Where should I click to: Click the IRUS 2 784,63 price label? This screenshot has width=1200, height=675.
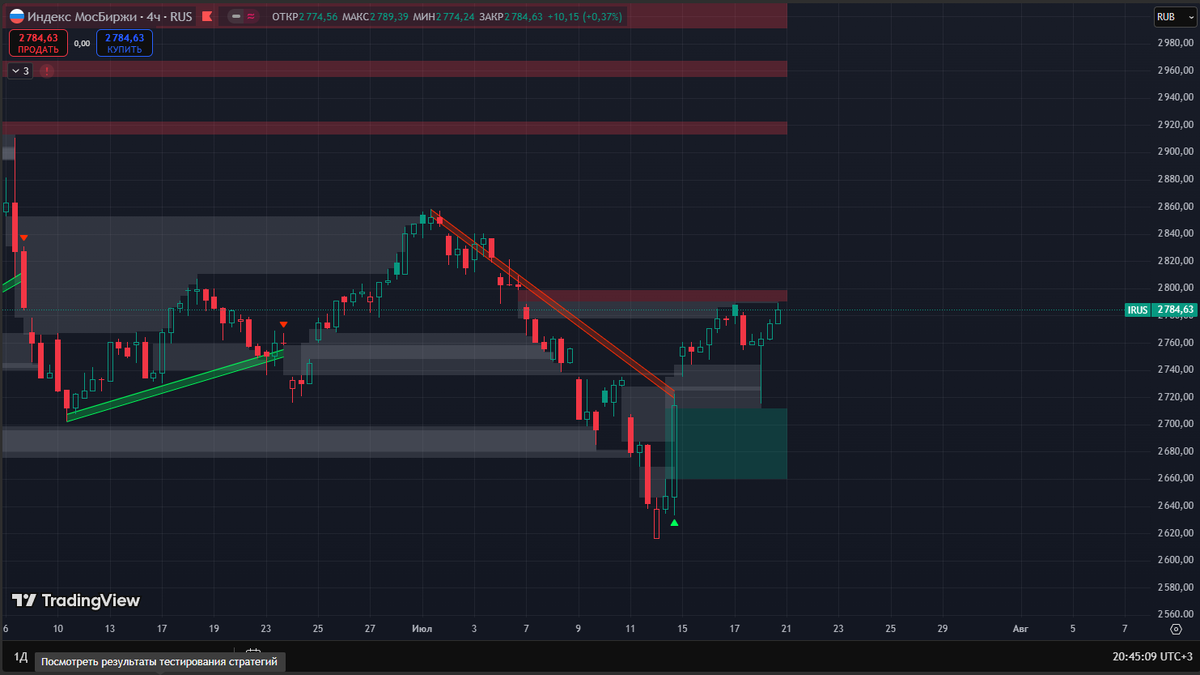click(x=1160, y=310)
